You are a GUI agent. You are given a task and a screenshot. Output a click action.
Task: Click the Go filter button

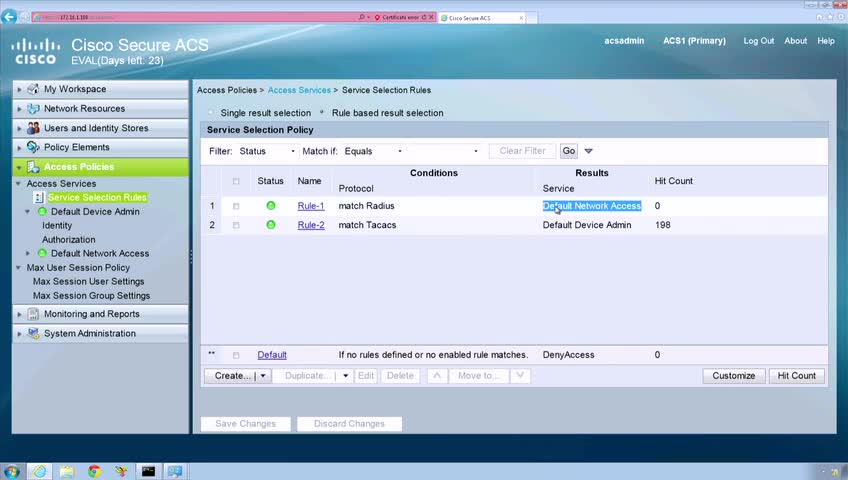[569, 151]
